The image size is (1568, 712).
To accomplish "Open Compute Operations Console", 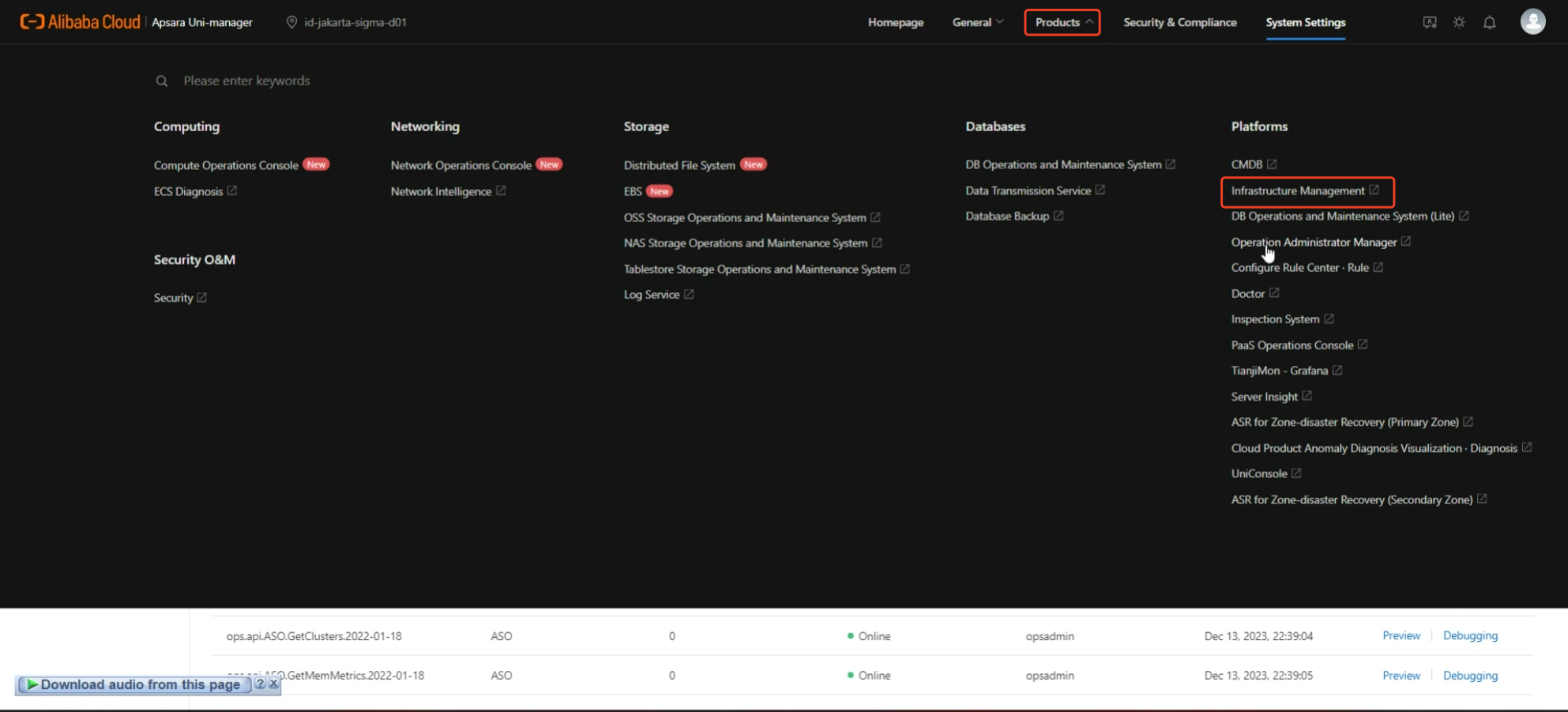I will 226,165.
